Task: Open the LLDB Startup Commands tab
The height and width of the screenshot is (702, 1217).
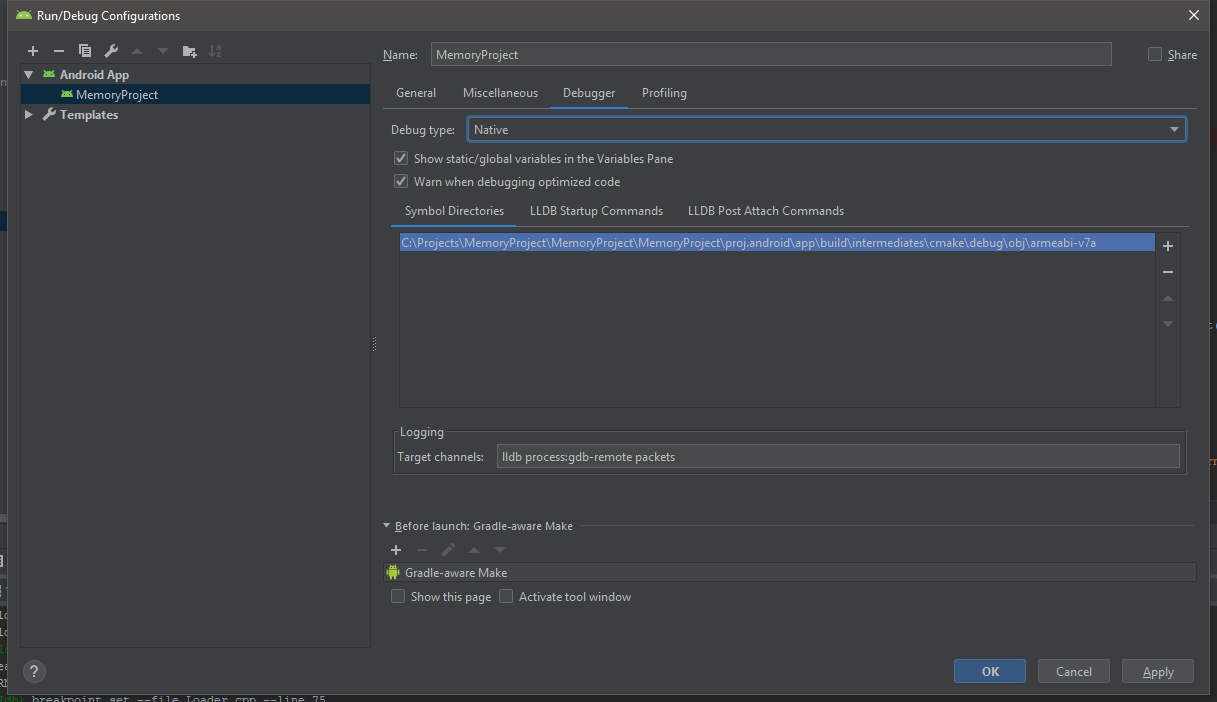Action: click(596, 211)
